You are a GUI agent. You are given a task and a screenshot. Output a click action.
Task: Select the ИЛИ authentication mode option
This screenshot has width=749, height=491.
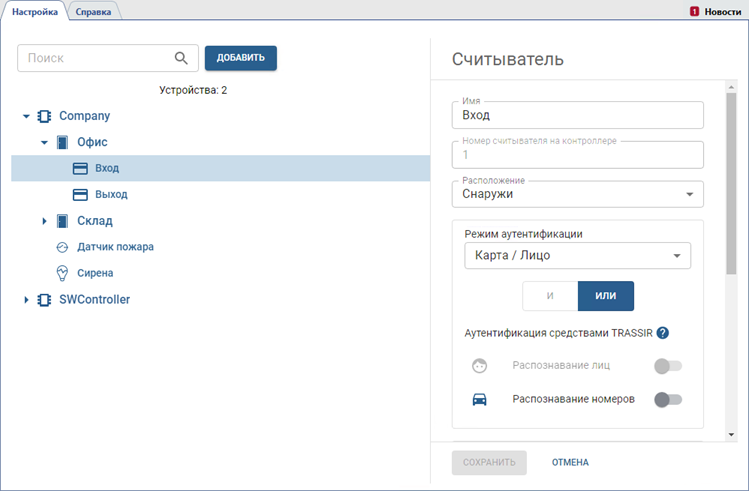click(x=605, y=297)
